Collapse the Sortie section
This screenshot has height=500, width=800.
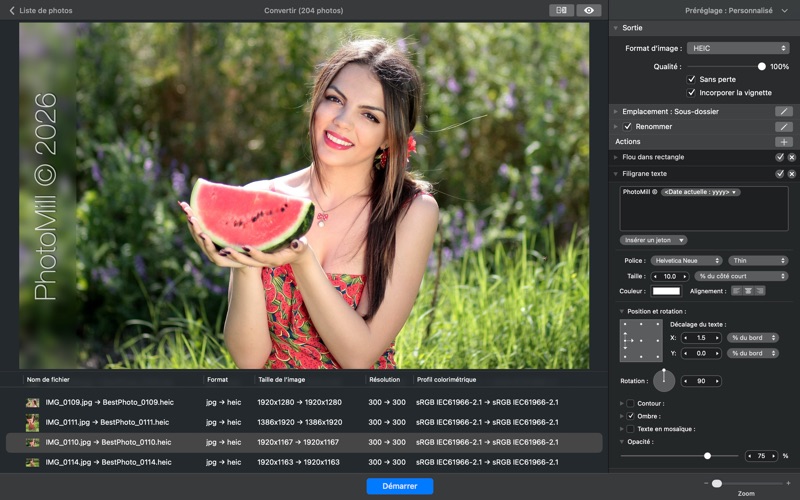pyautogui.click(x=616, y=28)
